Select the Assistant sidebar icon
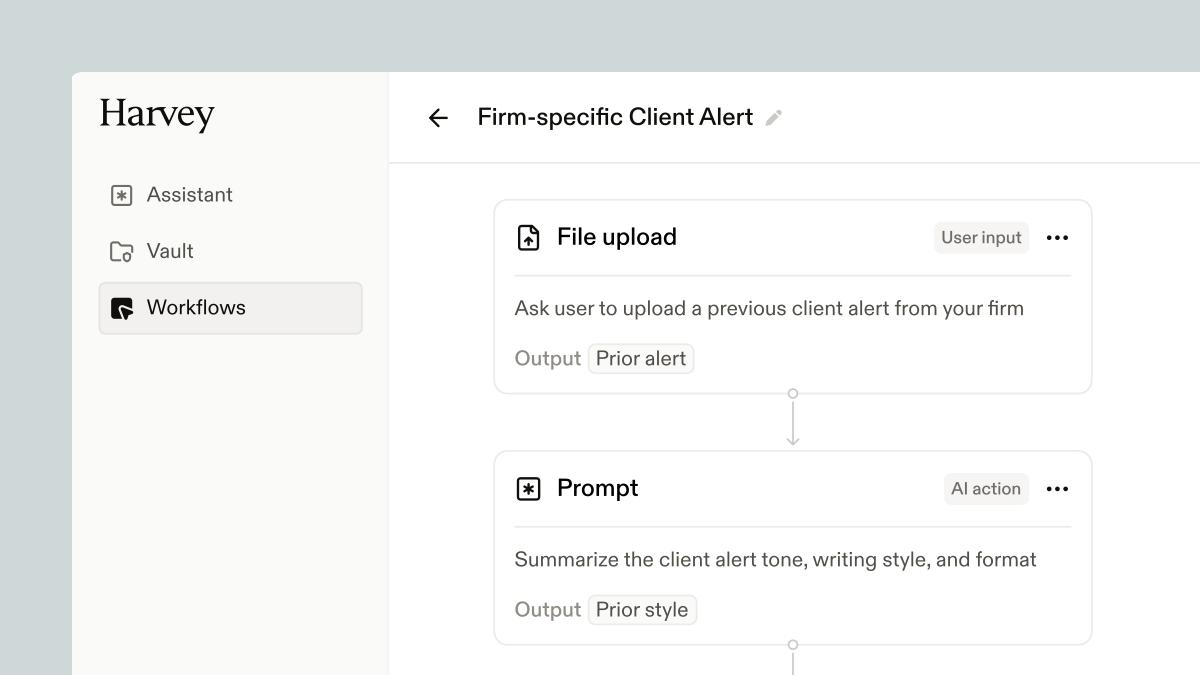Image resolution: width=1200 pixels, height=675 pixels. click(120, 194)
